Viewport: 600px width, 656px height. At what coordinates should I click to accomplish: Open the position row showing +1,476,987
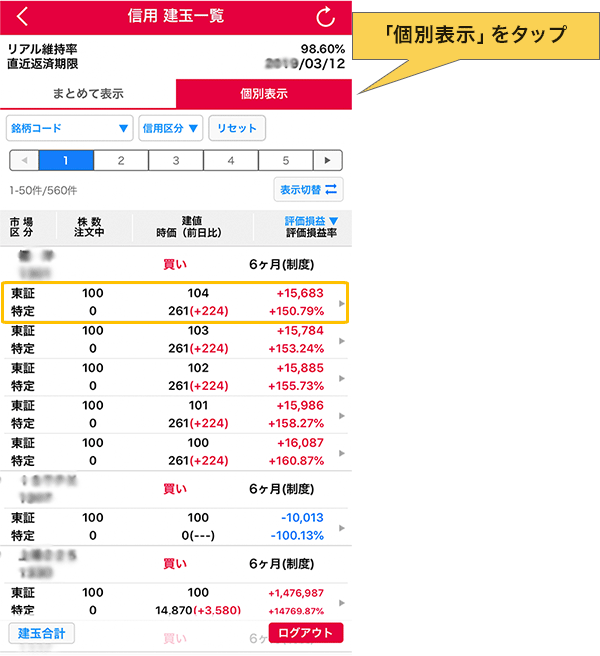(175, 602)
